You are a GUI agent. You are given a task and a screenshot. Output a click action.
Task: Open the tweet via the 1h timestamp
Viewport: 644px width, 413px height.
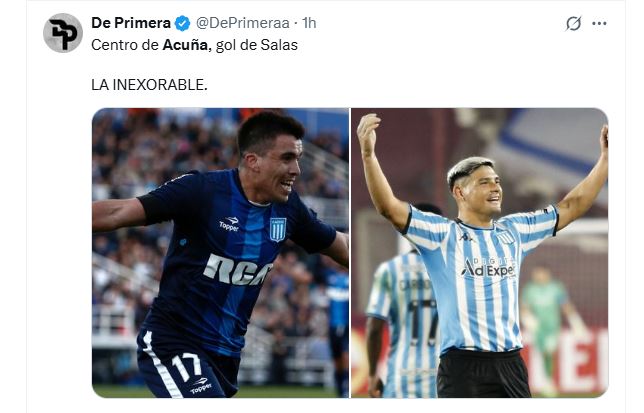tap(309, 23)
